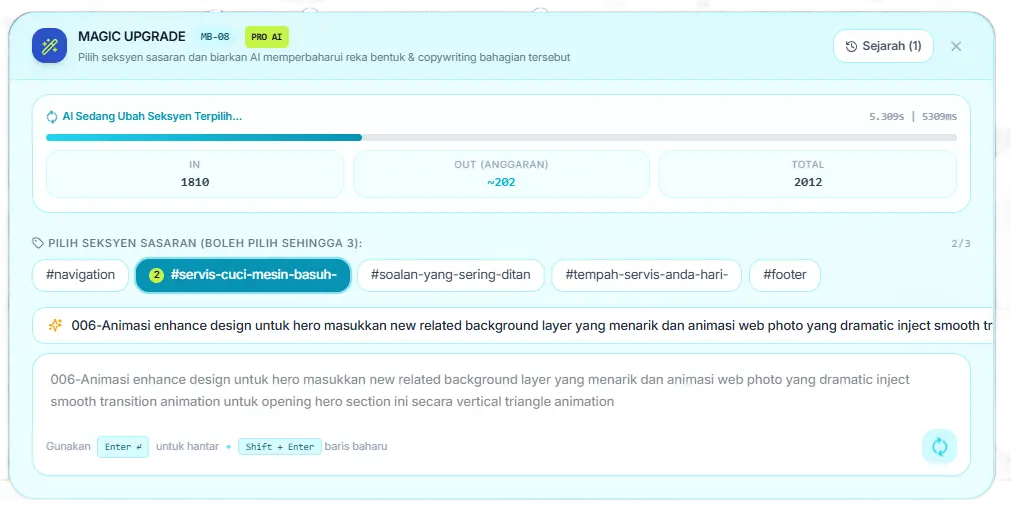Click the Shift + Enter key hint

pos(279,447)
